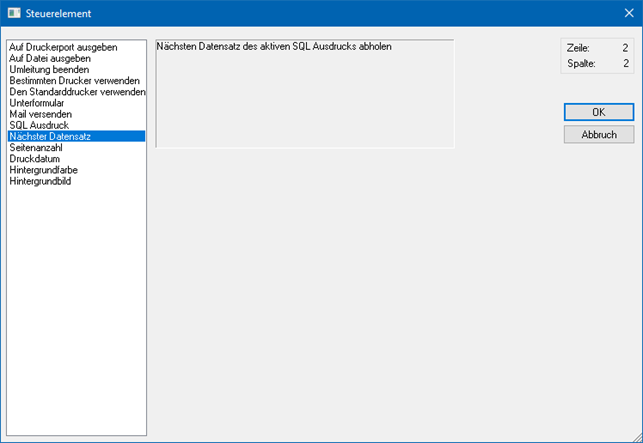Select 'Hintergrundbild' in the list
643x443 pixels.
[40, 181]
